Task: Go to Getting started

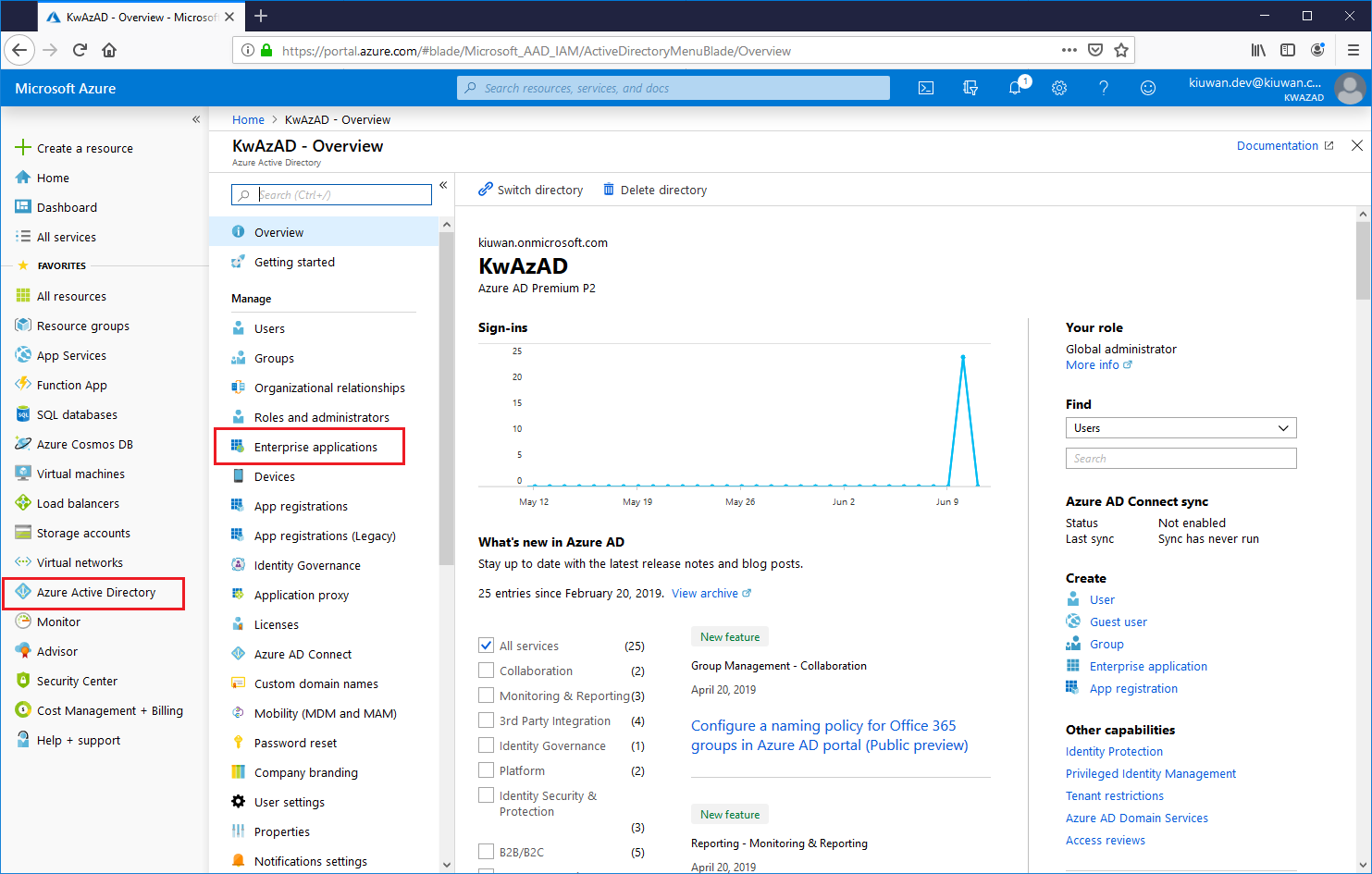Action: pos(294,262)
